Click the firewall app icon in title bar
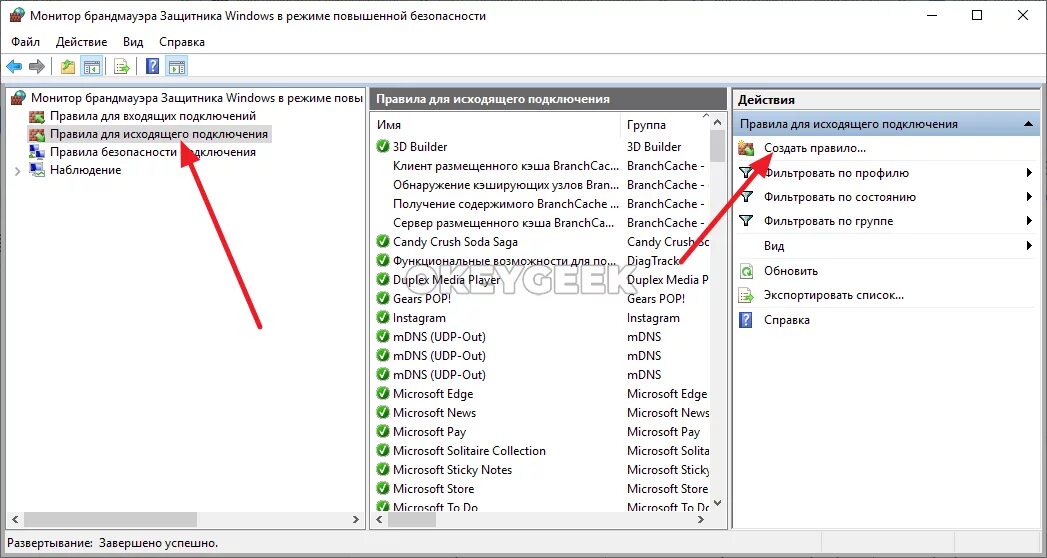This screenshot has width=1047, height=558. [x=16, y=15]
